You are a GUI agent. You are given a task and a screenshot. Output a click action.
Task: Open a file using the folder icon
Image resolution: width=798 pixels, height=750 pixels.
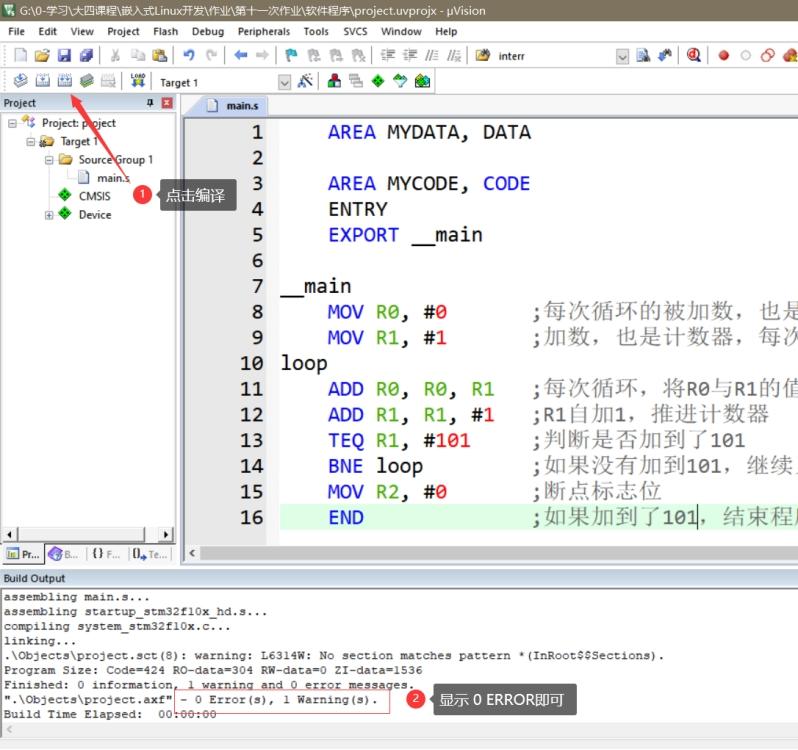42,55
